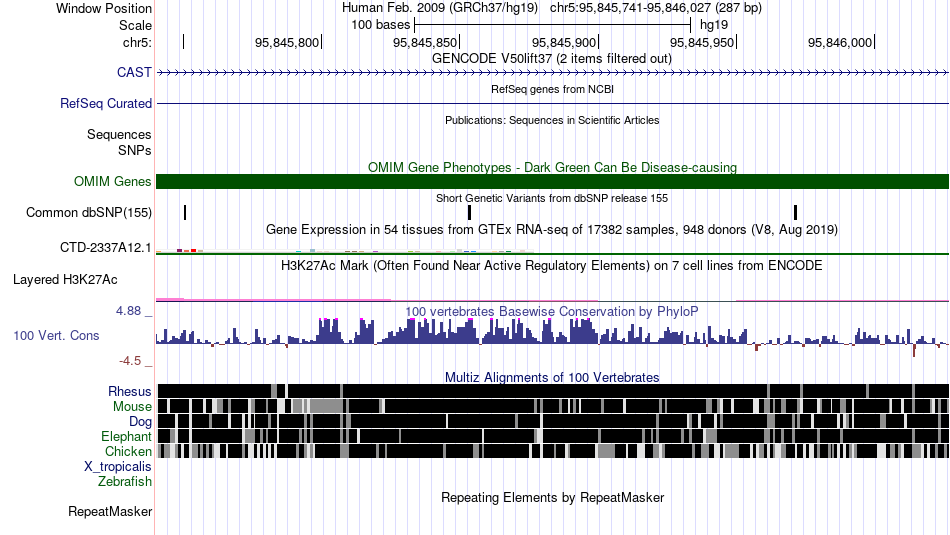The image size is (950, 535).
Task: Click the 4.88 PhyloP upper scale value
Action: click(x=129, y=311)
